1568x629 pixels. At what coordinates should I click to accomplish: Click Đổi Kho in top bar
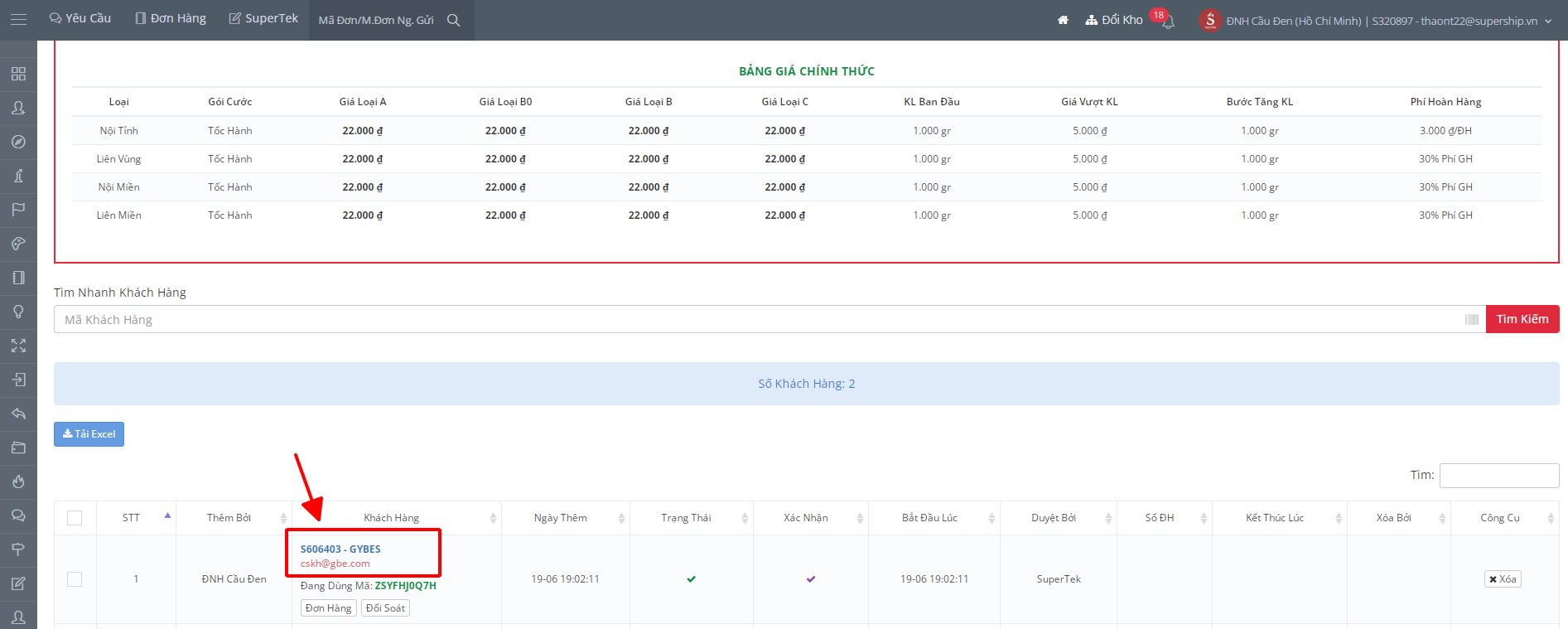pos(1114,20)
